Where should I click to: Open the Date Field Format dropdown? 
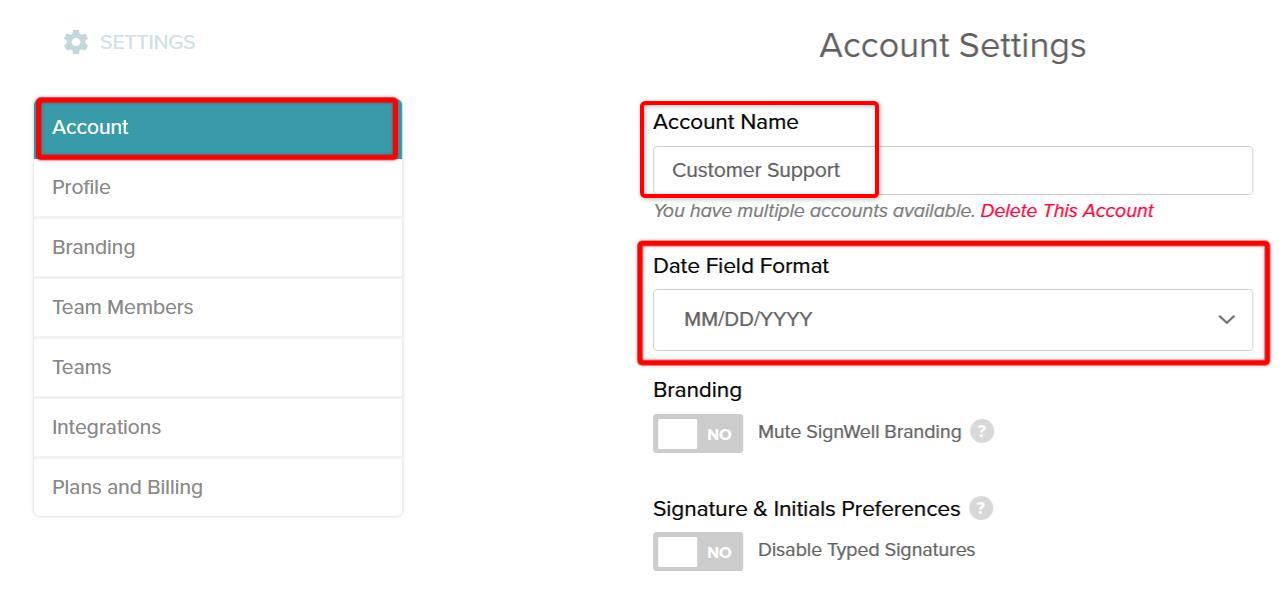click(952, 320)
